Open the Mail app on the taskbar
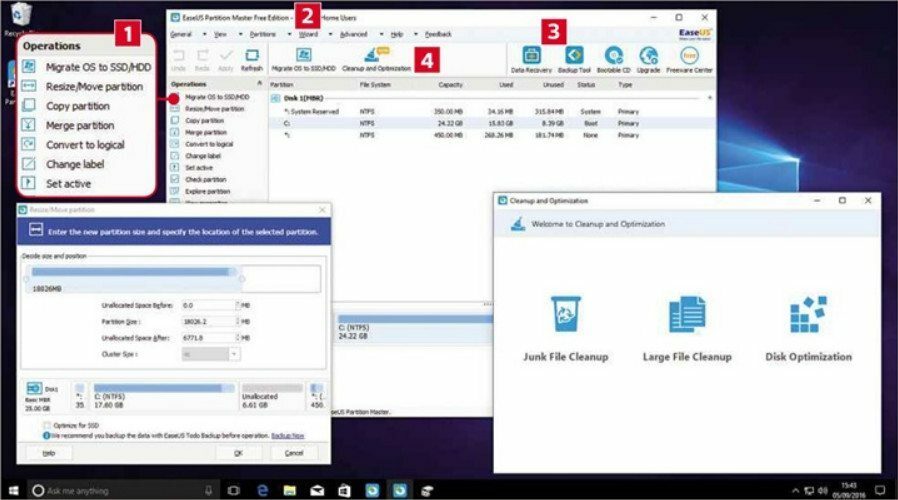The image size is (898, 500). (x=317, y=490)
